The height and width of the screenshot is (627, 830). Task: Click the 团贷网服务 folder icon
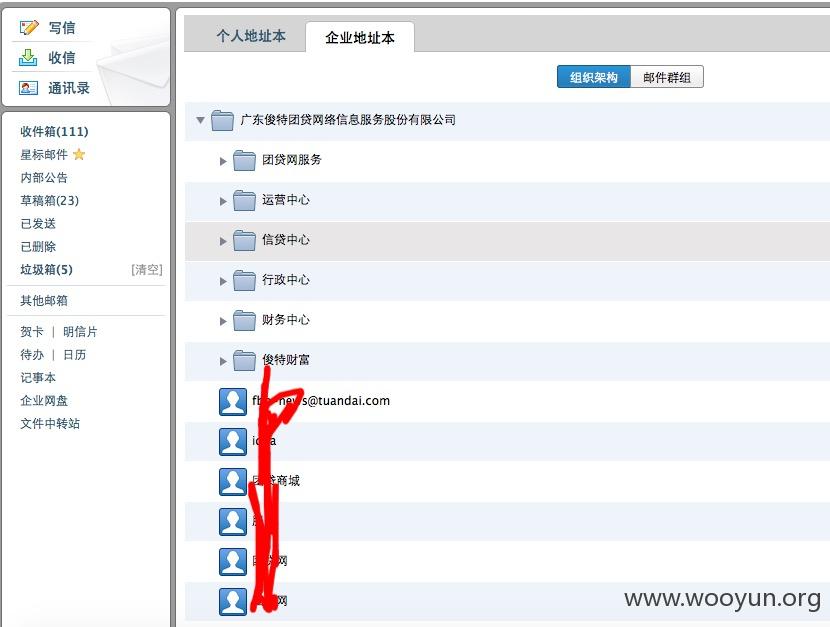click(x=244, y=160)
